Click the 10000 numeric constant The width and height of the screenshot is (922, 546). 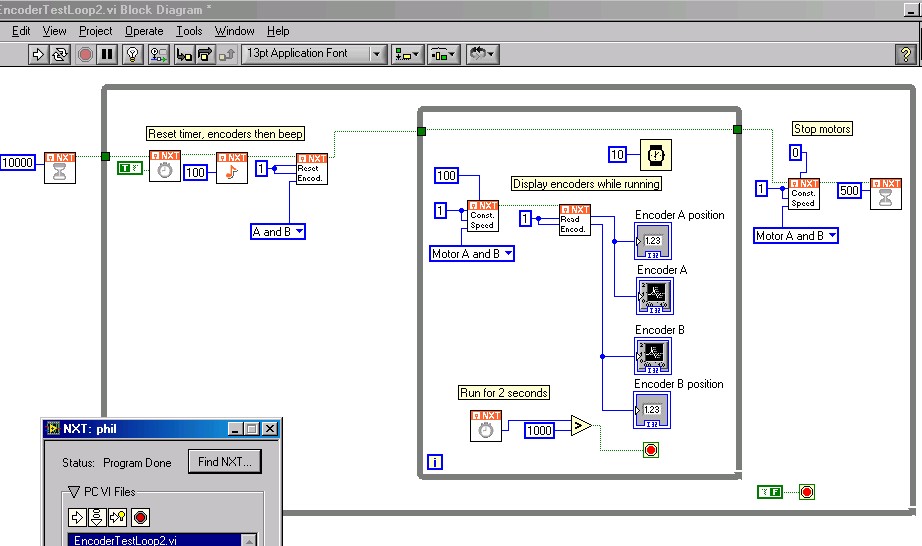coord(18,163)
